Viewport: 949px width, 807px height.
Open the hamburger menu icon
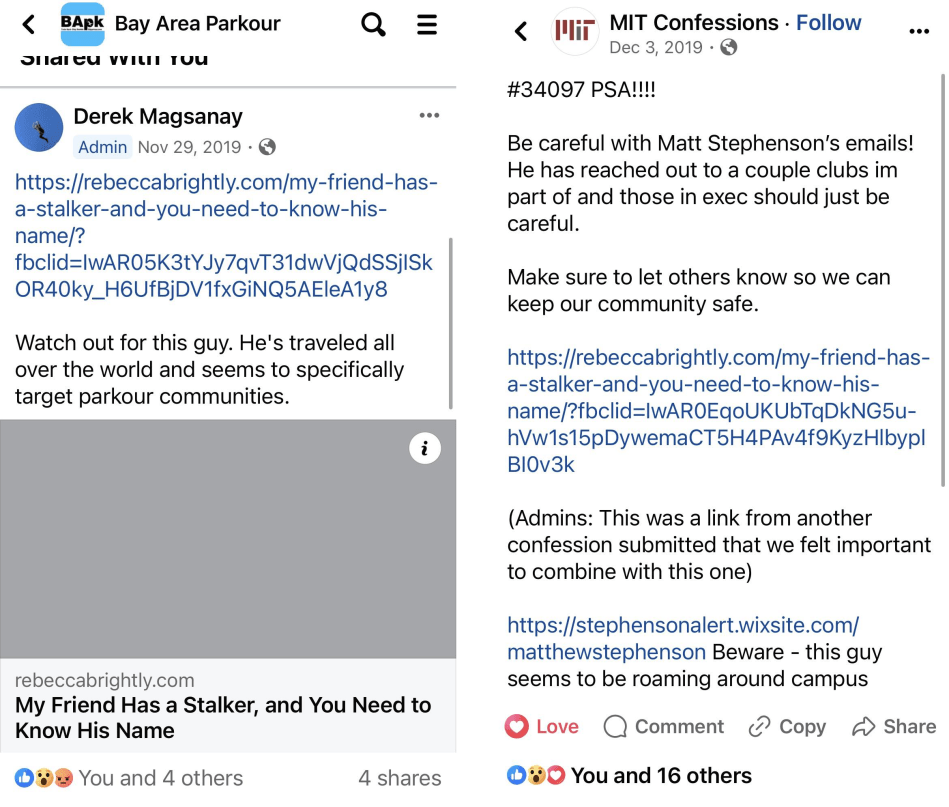[x=427, y=24]
